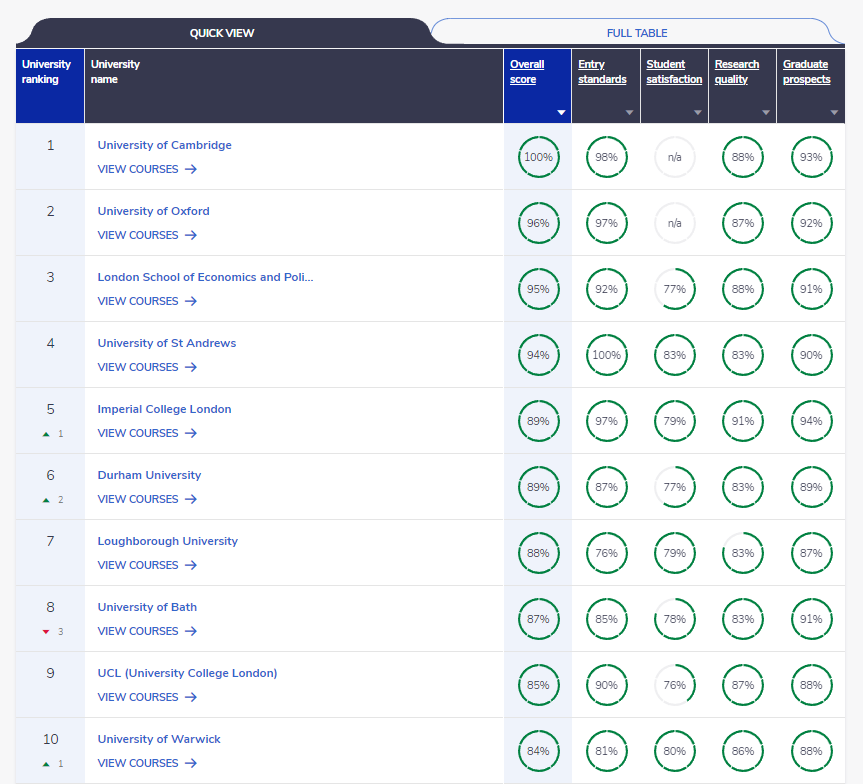Click the Research quality sort arrow
The width and height of the screenshot is (863, 784).
(766, 112)
